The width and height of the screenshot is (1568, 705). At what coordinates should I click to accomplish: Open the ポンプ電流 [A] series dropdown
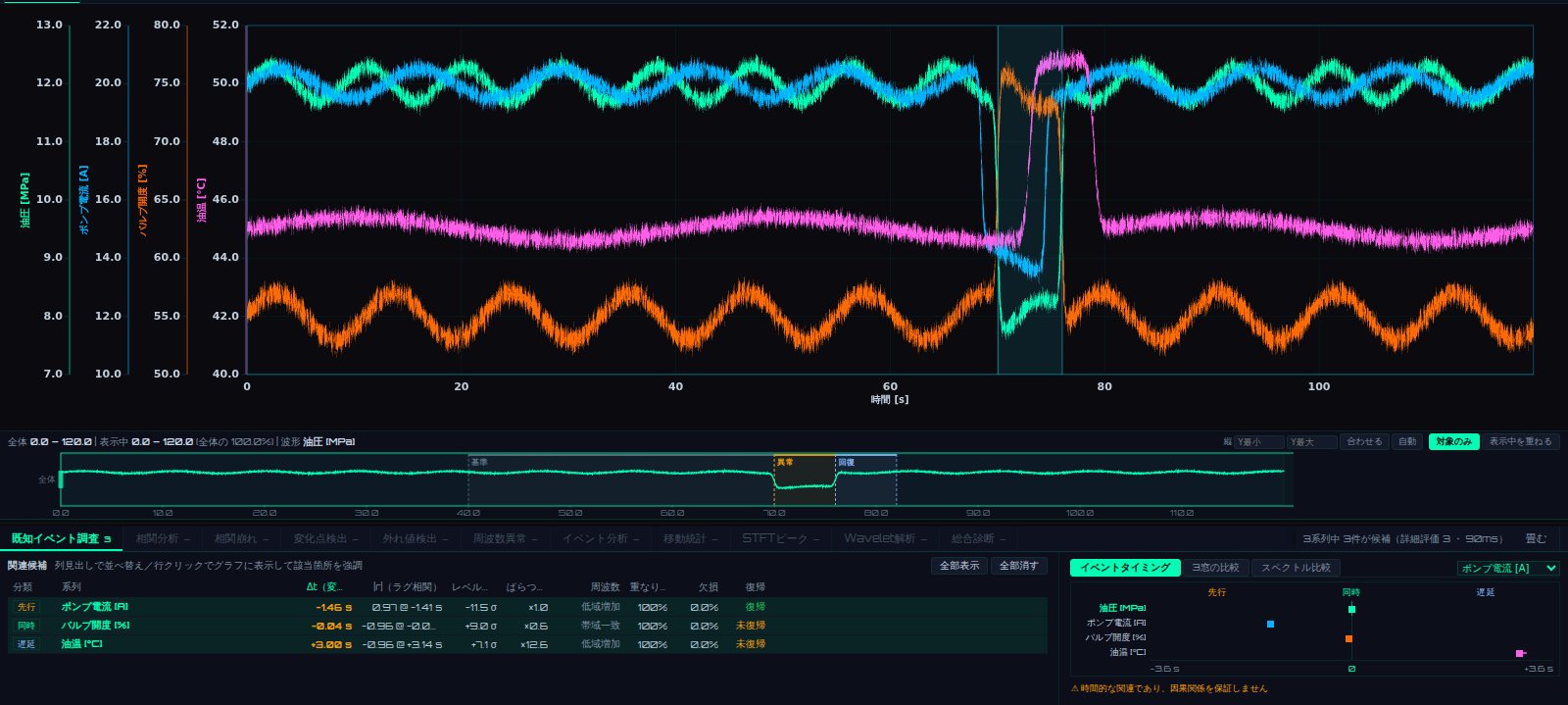(x=1508, y=568)
